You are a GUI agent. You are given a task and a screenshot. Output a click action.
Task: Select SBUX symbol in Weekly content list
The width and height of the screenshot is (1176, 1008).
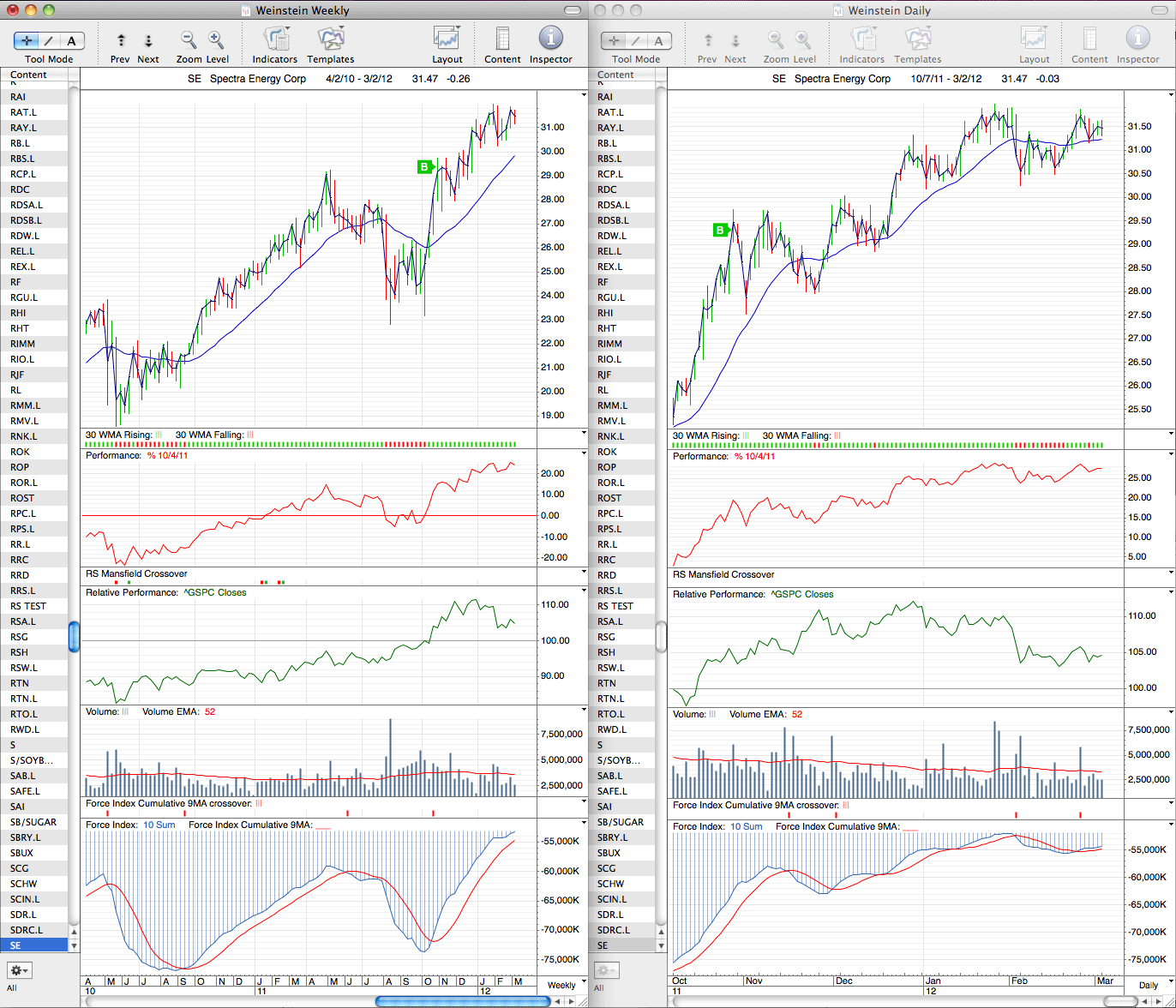(34, 852)
